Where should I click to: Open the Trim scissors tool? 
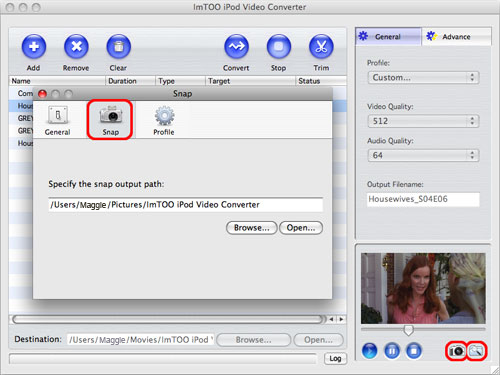321,47
